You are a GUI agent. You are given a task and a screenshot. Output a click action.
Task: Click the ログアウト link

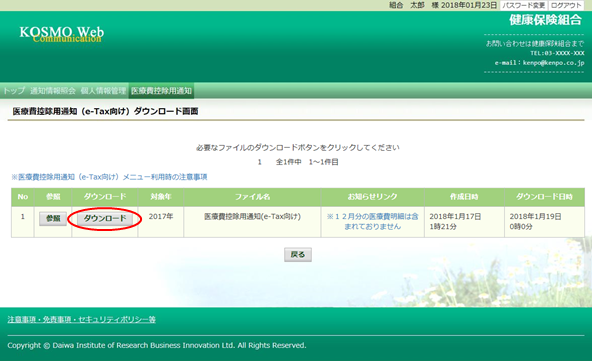pos(566,5)
